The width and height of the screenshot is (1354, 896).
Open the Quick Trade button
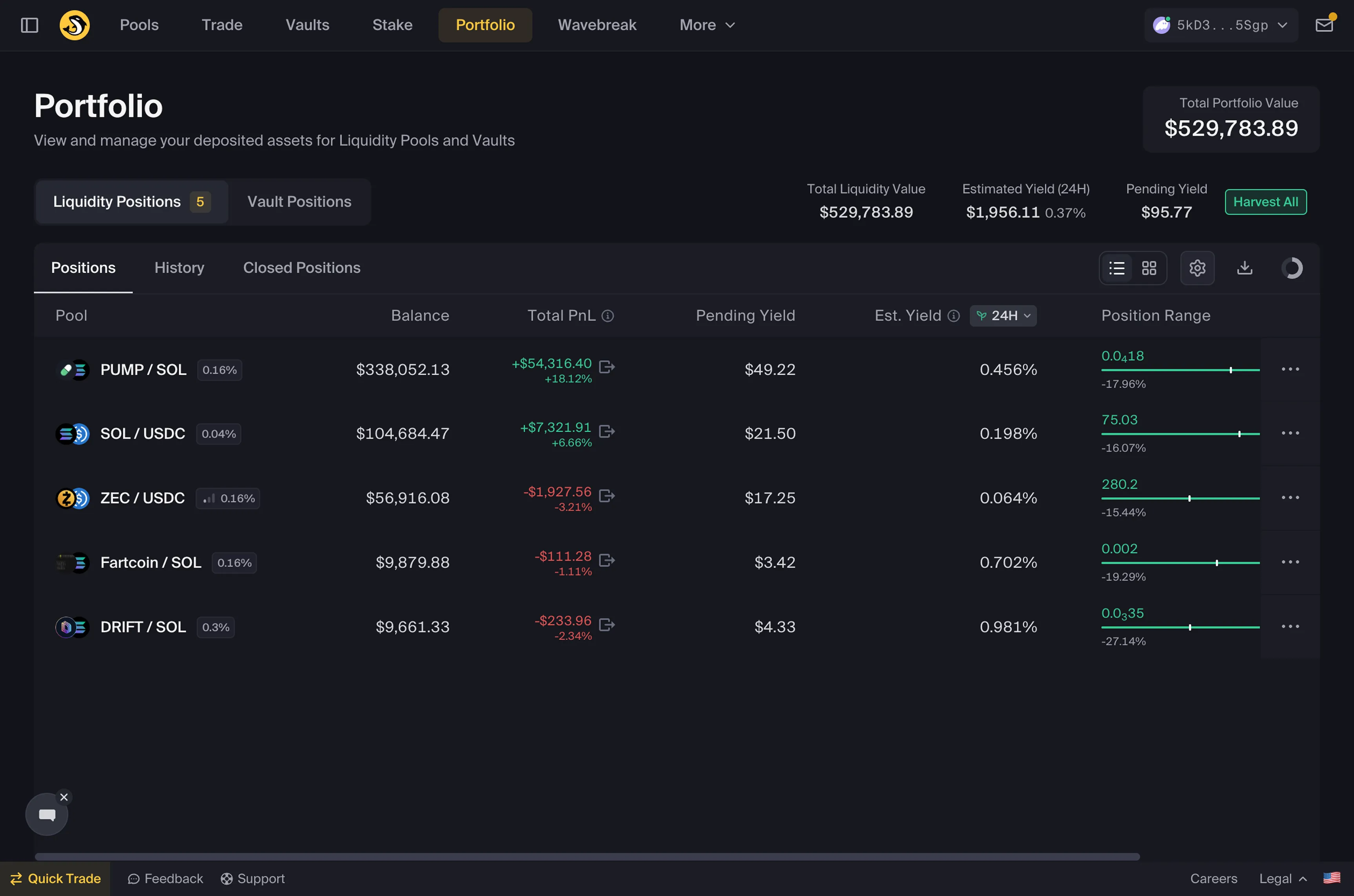55,879
